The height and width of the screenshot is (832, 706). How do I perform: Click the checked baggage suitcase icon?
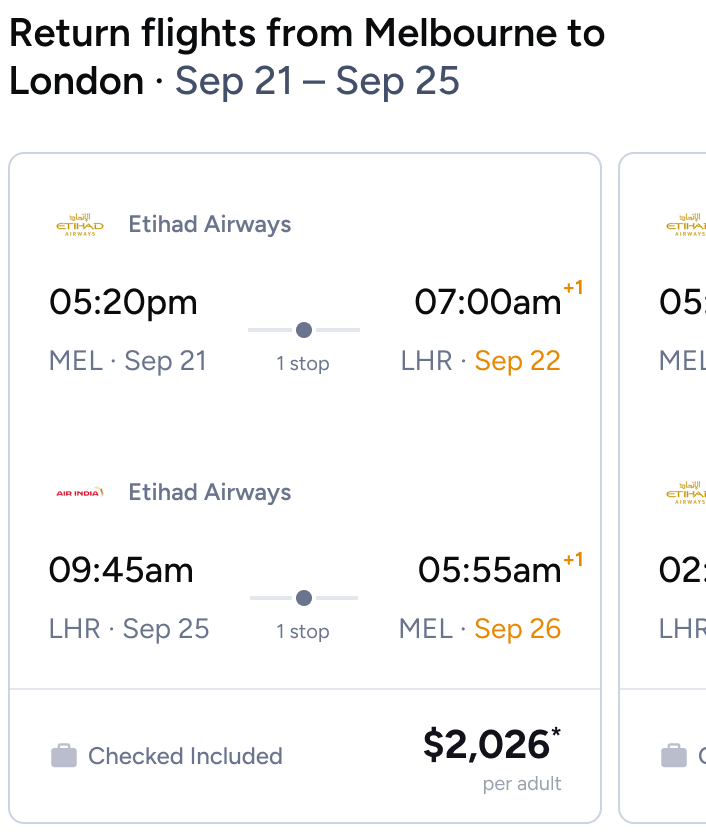click(x=64, y=756)
